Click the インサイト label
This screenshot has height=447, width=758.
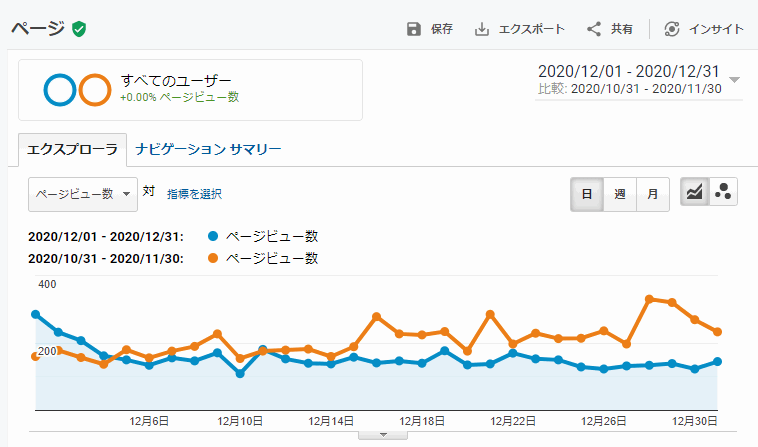[716, 29]
